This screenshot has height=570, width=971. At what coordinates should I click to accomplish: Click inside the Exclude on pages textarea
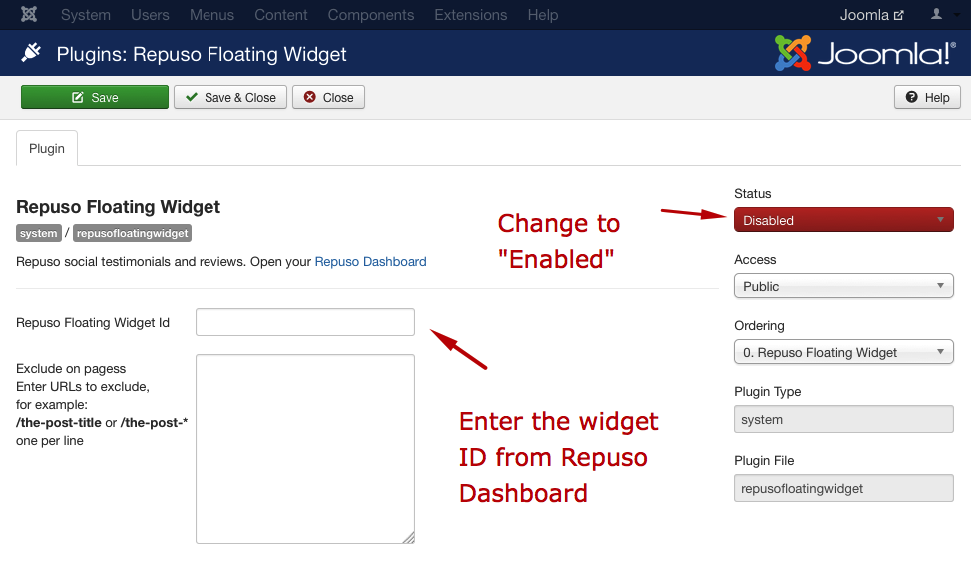point(305,449)
